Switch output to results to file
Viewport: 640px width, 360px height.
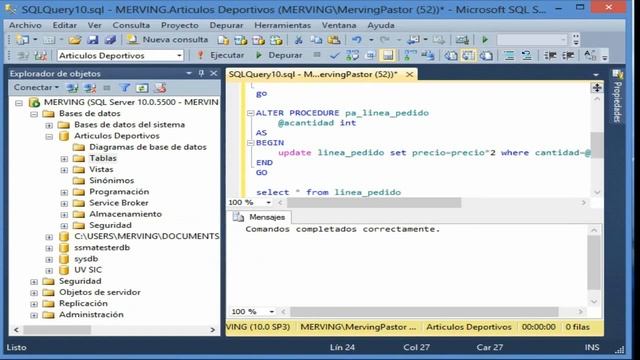(x=486, y=56)
